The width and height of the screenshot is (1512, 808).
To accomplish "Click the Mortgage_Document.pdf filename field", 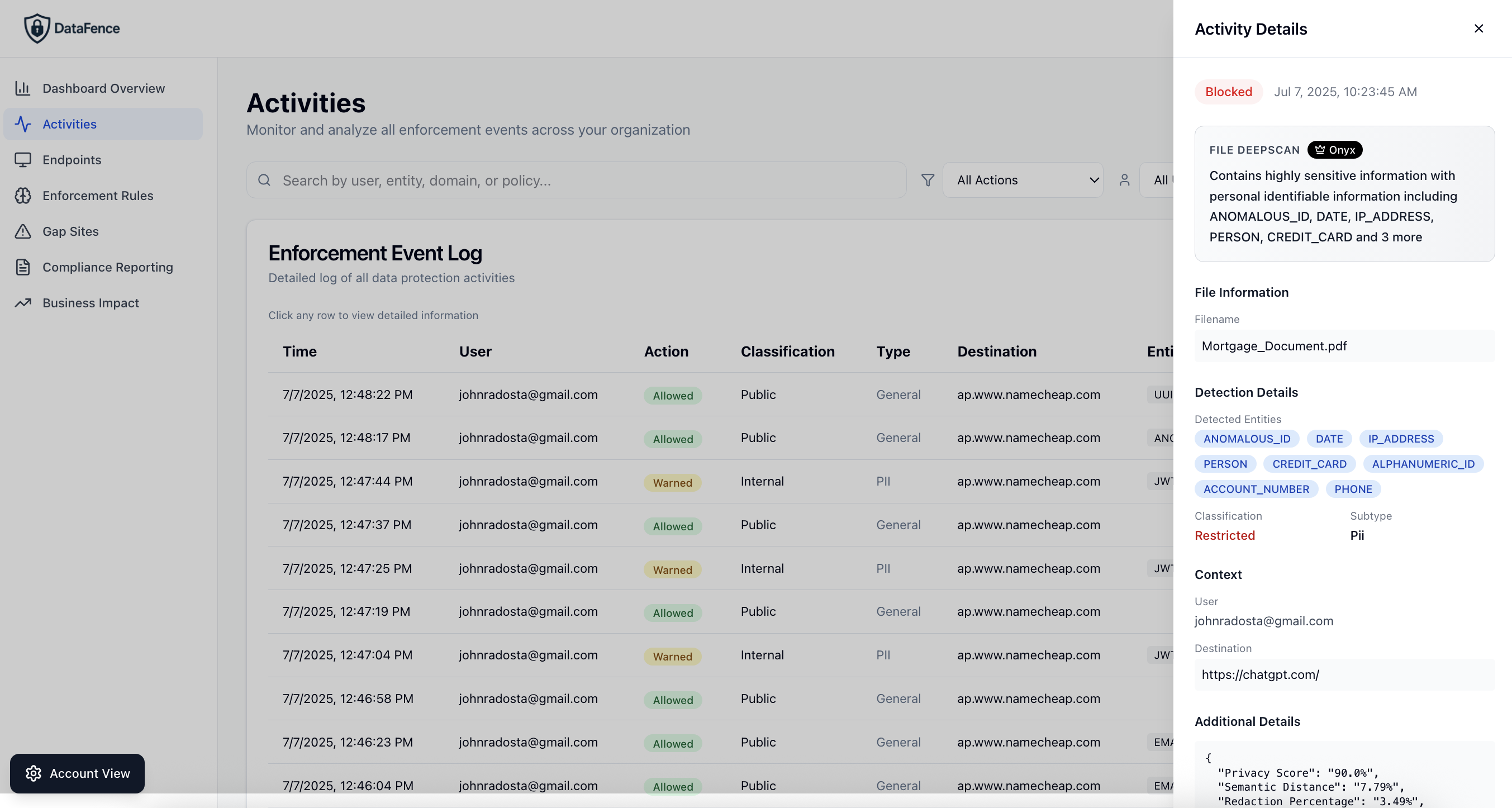I will pos(1344,346).
